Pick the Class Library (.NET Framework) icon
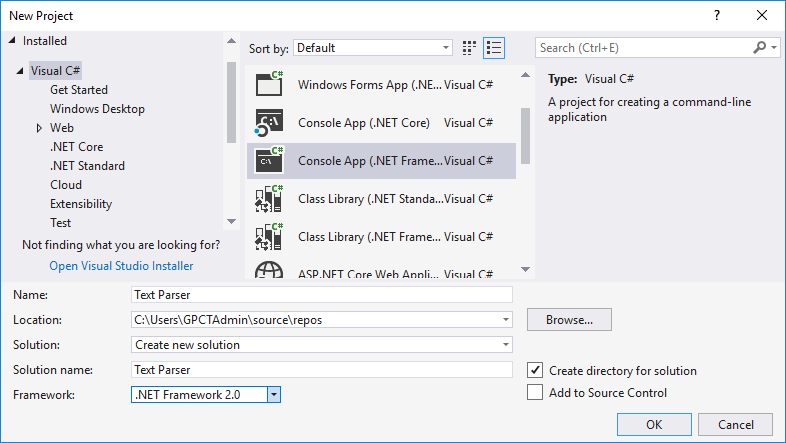 pos(270,236)
